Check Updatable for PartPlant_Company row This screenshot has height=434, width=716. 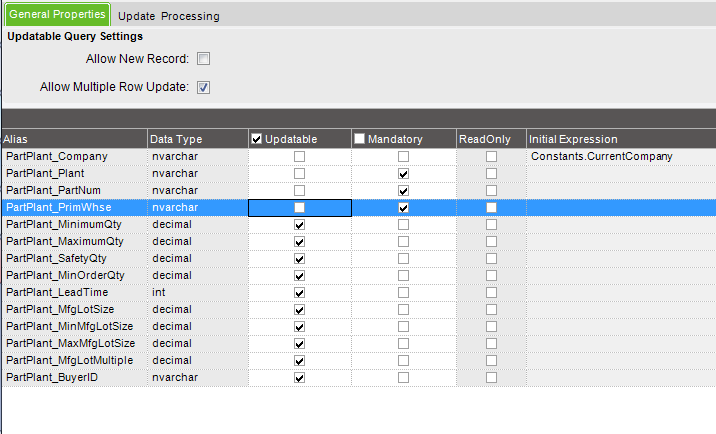coord(299,157)
